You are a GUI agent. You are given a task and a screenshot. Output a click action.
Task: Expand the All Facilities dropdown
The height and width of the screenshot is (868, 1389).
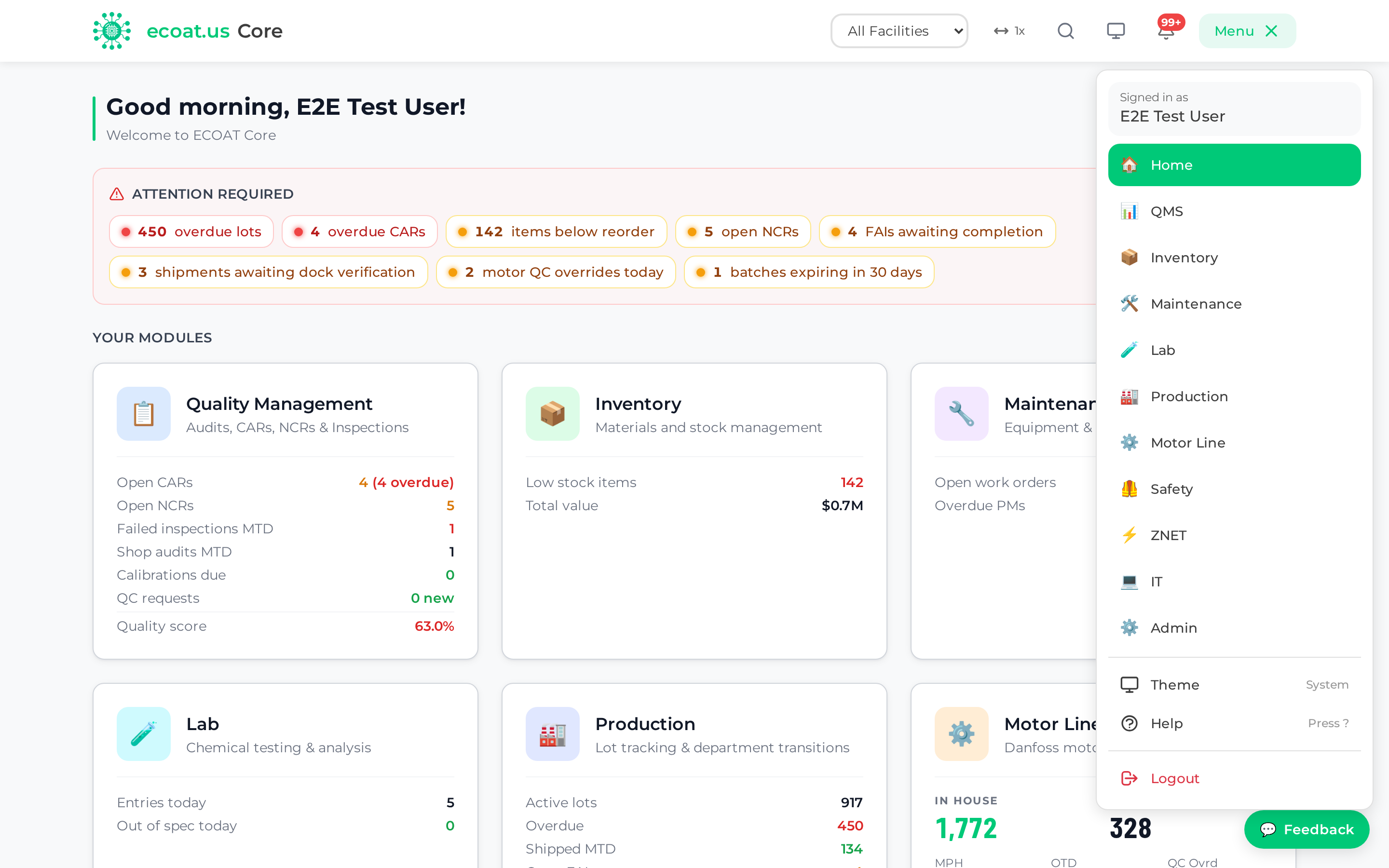pos(899,31)
